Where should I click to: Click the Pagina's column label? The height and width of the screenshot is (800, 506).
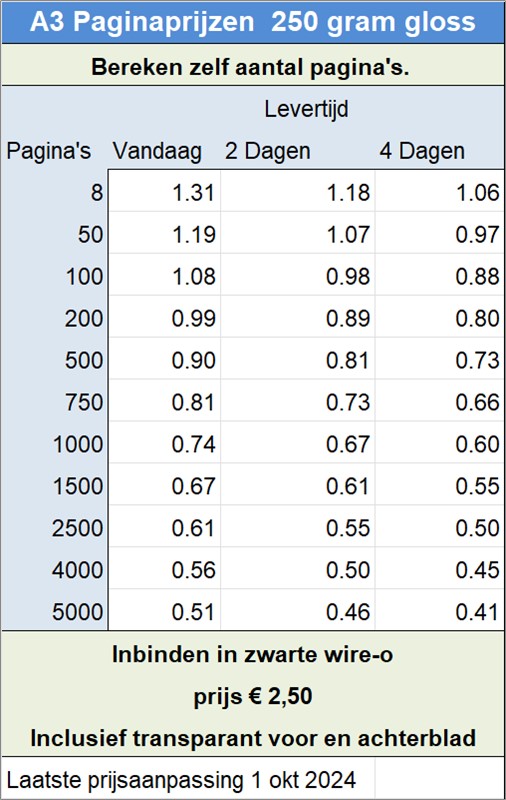coord(48,151)
